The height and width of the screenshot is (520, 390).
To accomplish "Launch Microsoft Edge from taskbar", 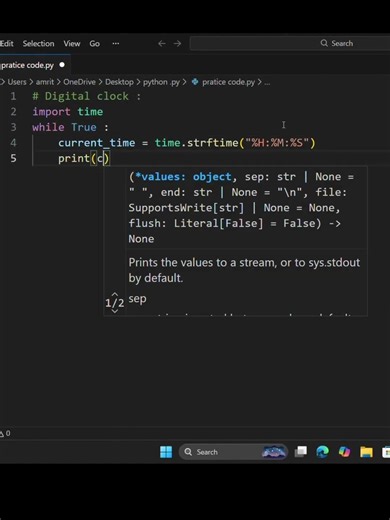I will [x=322, y=452].
